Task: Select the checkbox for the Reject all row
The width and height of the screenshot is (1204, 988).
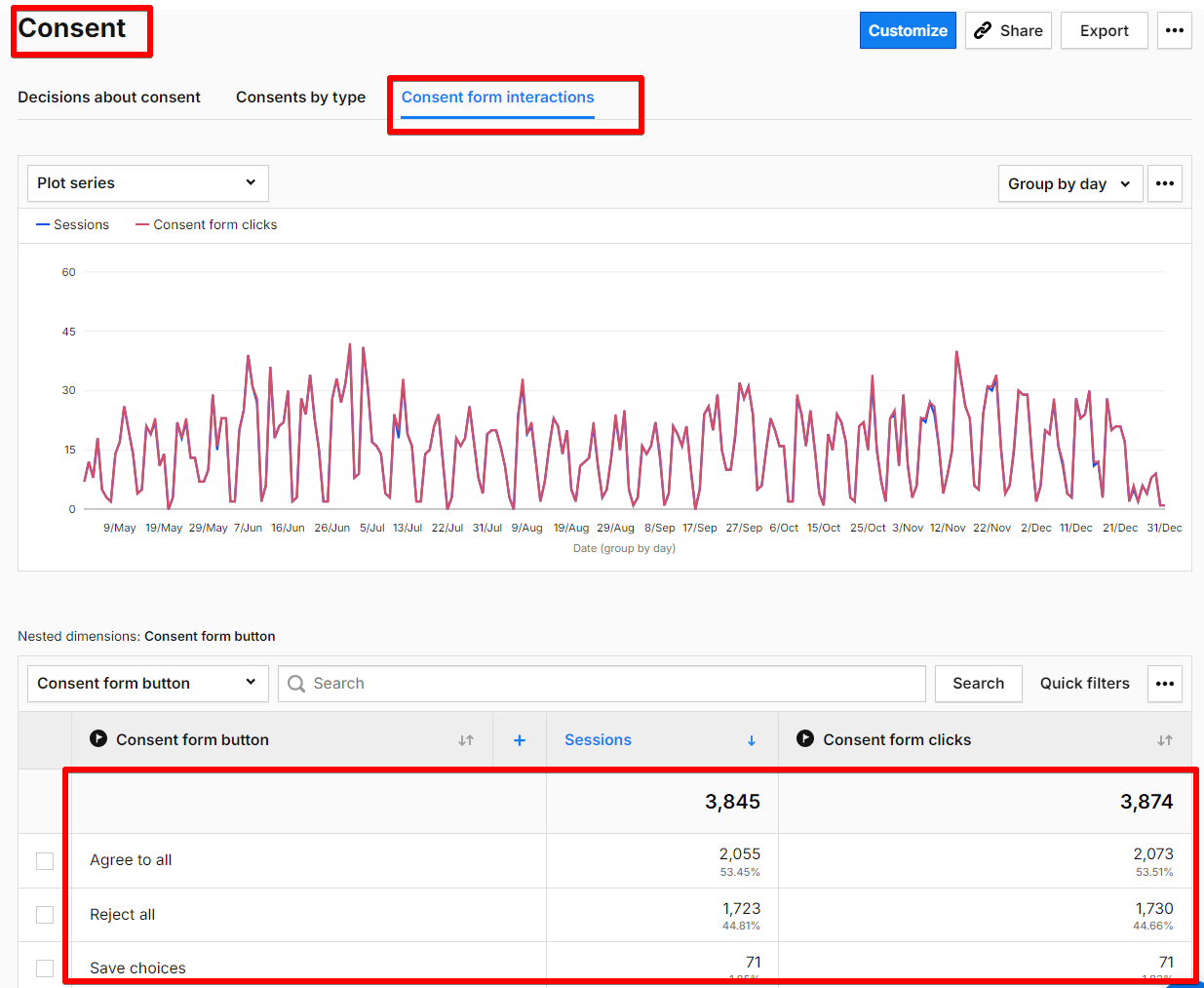Action: click(x=45, y=914)
